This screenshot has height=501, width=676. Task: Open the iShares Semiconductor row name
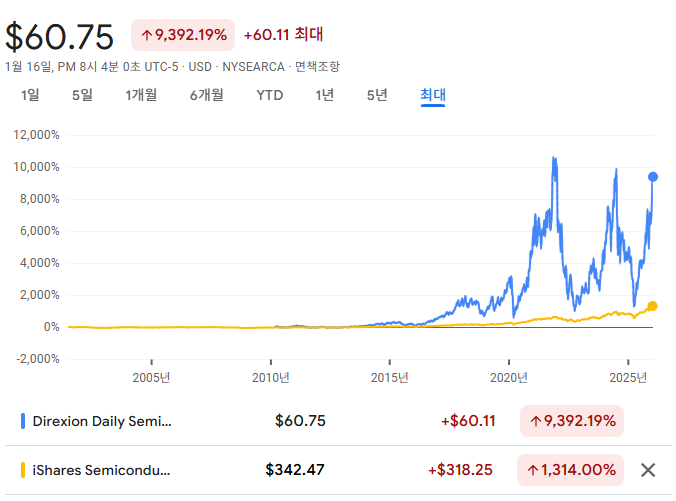[x=103, y=470]
